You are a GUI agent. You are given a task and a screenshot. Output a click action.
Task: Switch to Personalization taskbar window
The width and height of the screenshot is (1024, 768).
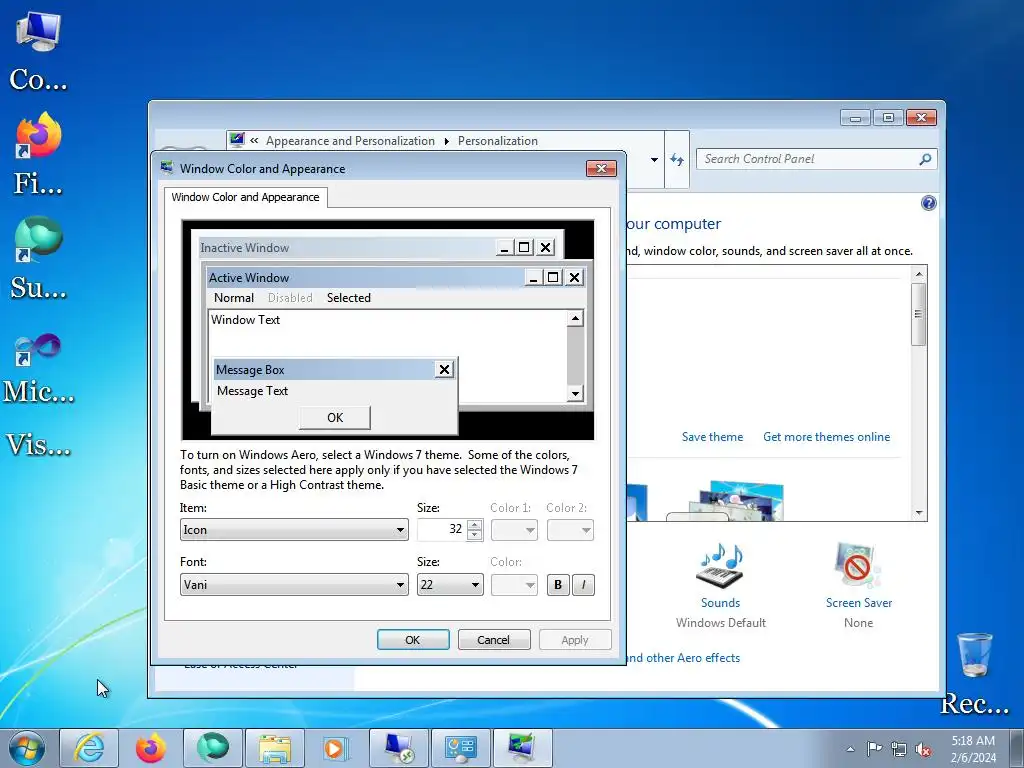coord(522,748)
